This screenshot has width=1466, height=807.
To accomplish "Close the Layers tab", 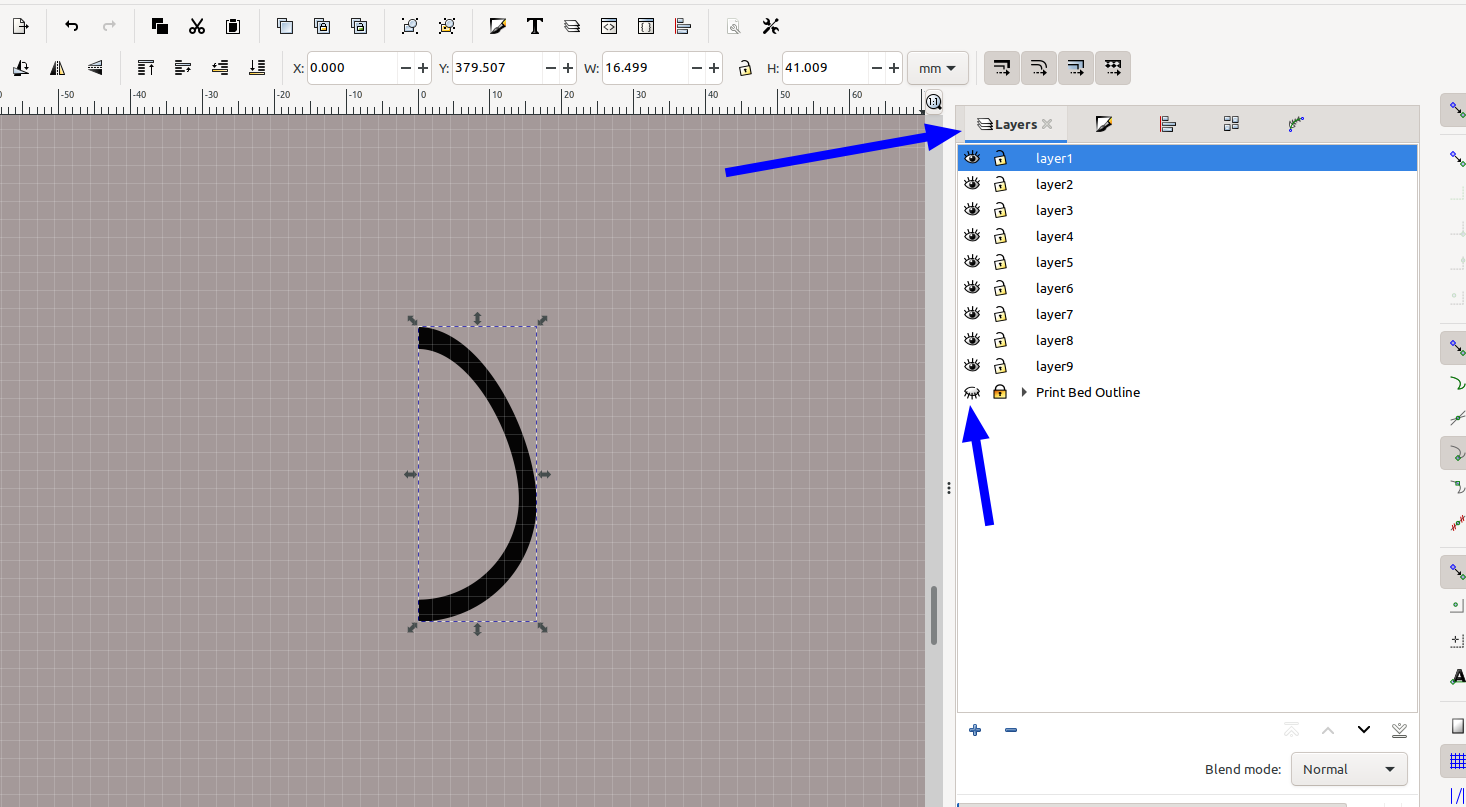I will pos(1047,124).
